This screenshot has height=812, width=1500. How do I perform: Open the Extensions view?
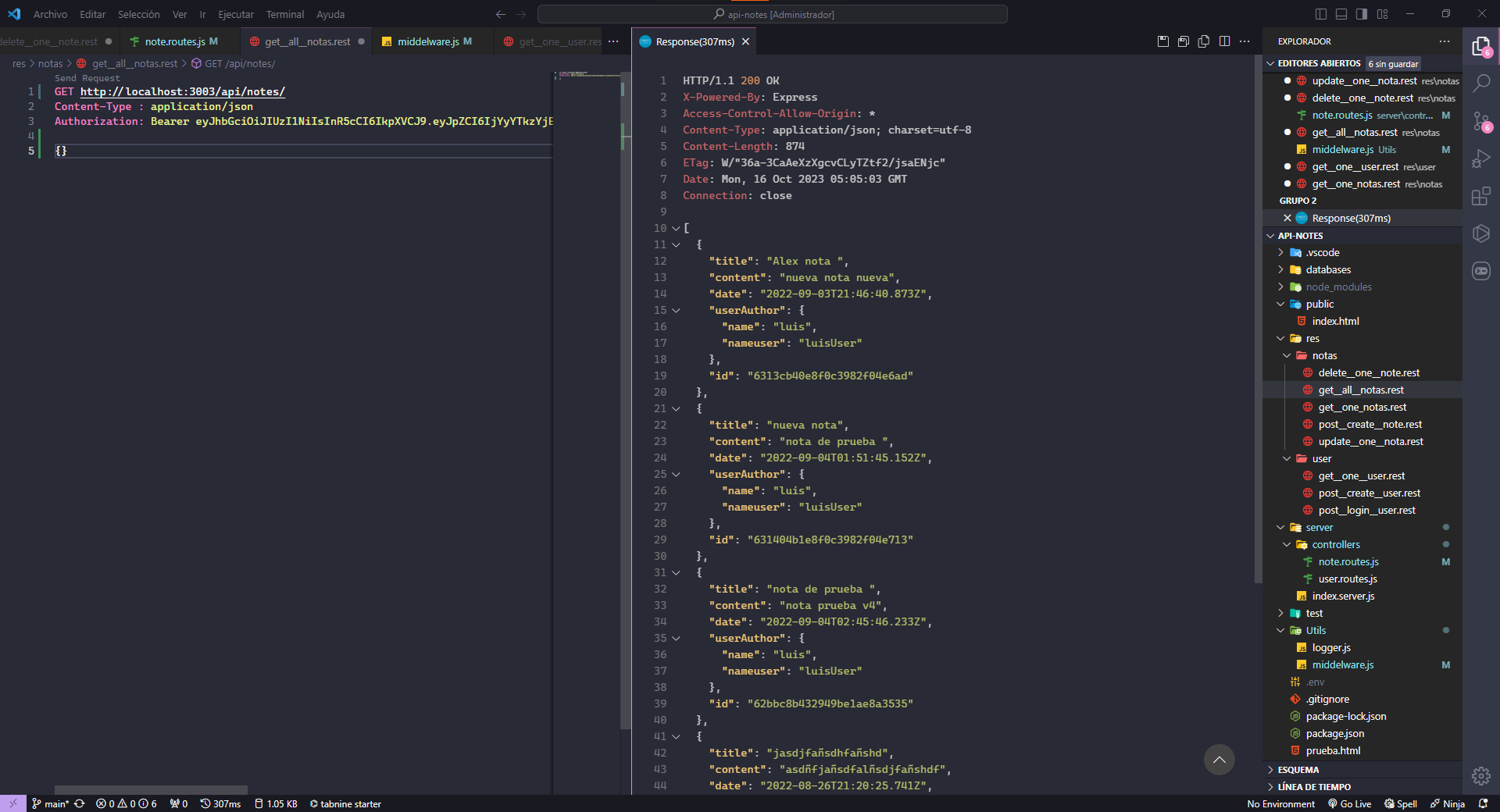point(1481,196)
